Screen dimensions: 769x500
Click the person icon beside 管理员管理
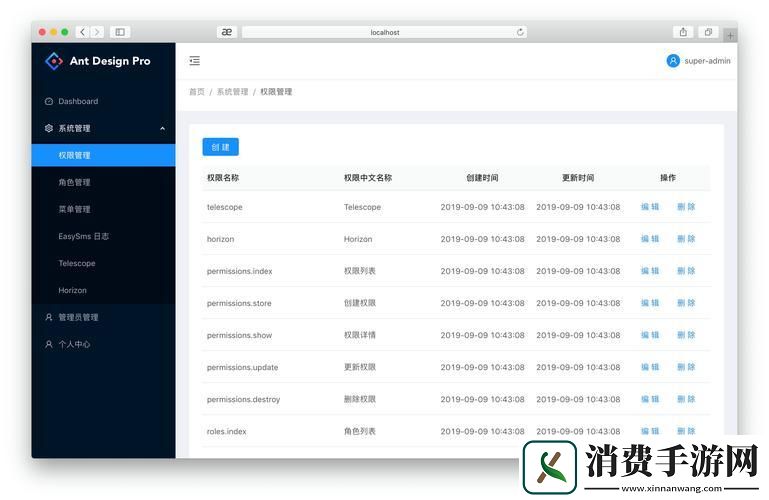point(49,317)
